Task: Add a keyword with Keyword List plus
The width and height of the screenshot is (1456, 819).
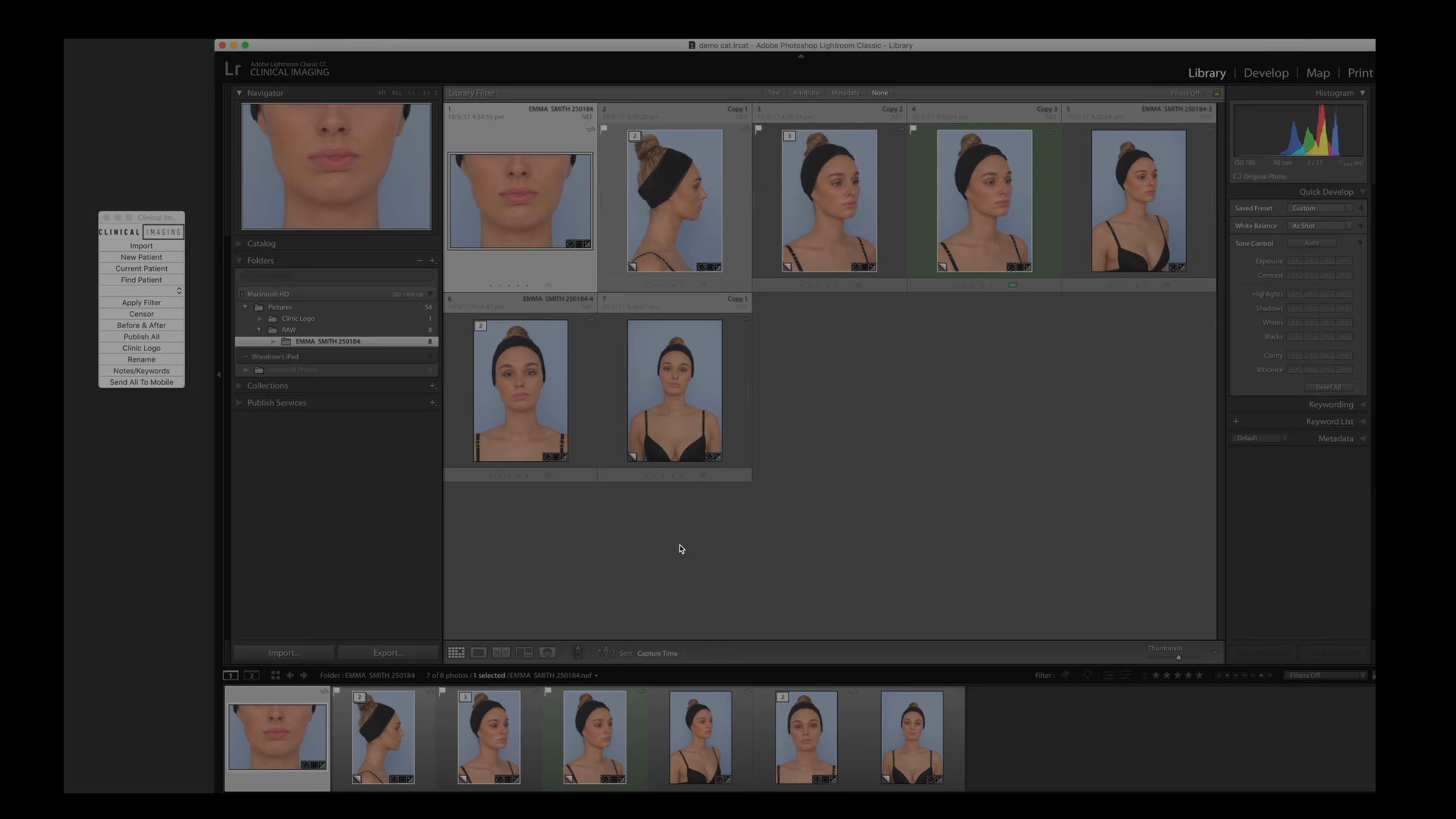Action: pos(1236,422)
